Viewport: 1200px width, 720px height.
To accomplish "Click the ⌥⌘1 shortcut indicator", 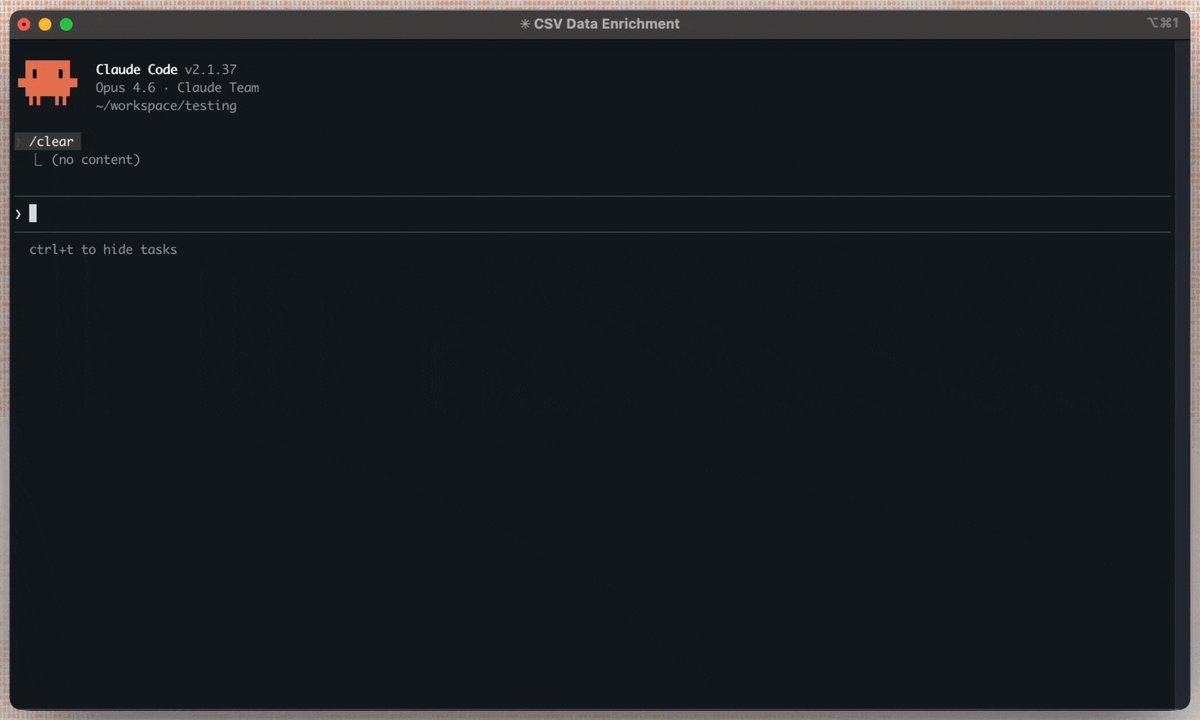I will (x=1163, y=22).
